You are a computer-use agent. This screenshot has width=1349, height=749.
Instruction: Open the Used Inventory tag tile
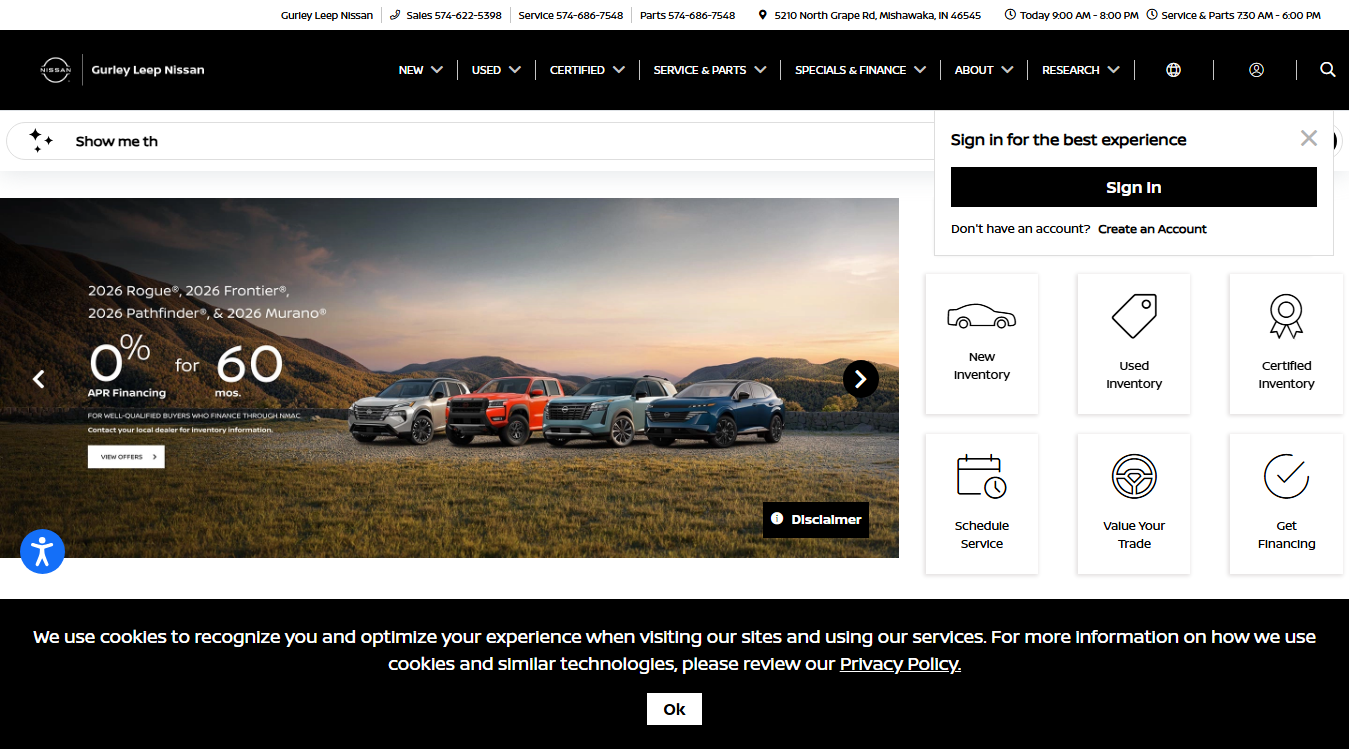coord(1134,344)
